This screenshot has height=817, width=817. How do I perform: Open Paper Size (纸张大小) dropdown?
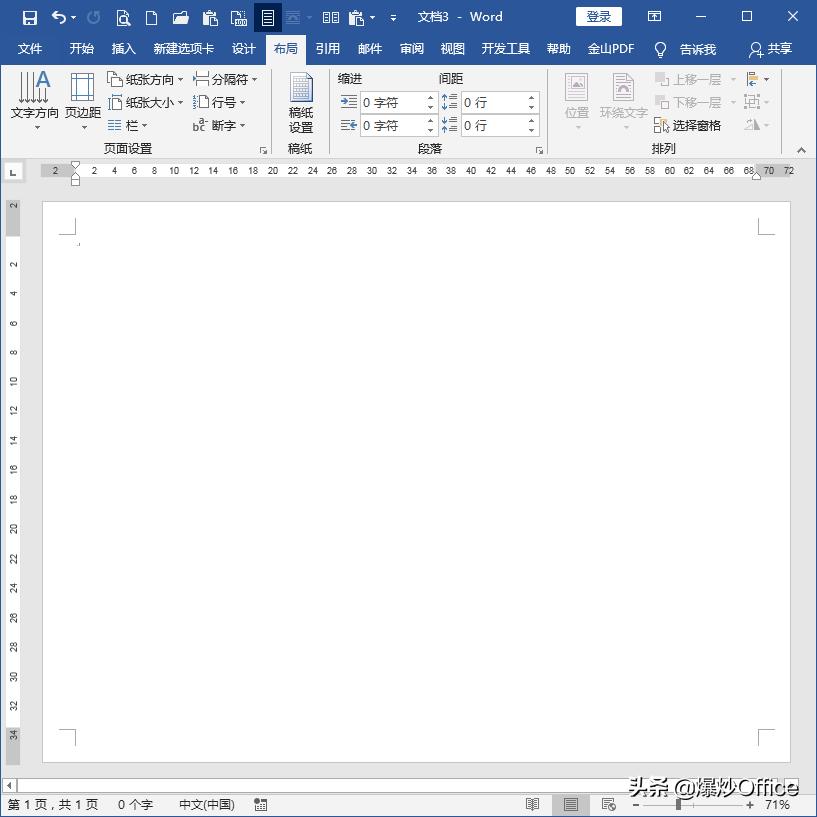coord(145,102)
